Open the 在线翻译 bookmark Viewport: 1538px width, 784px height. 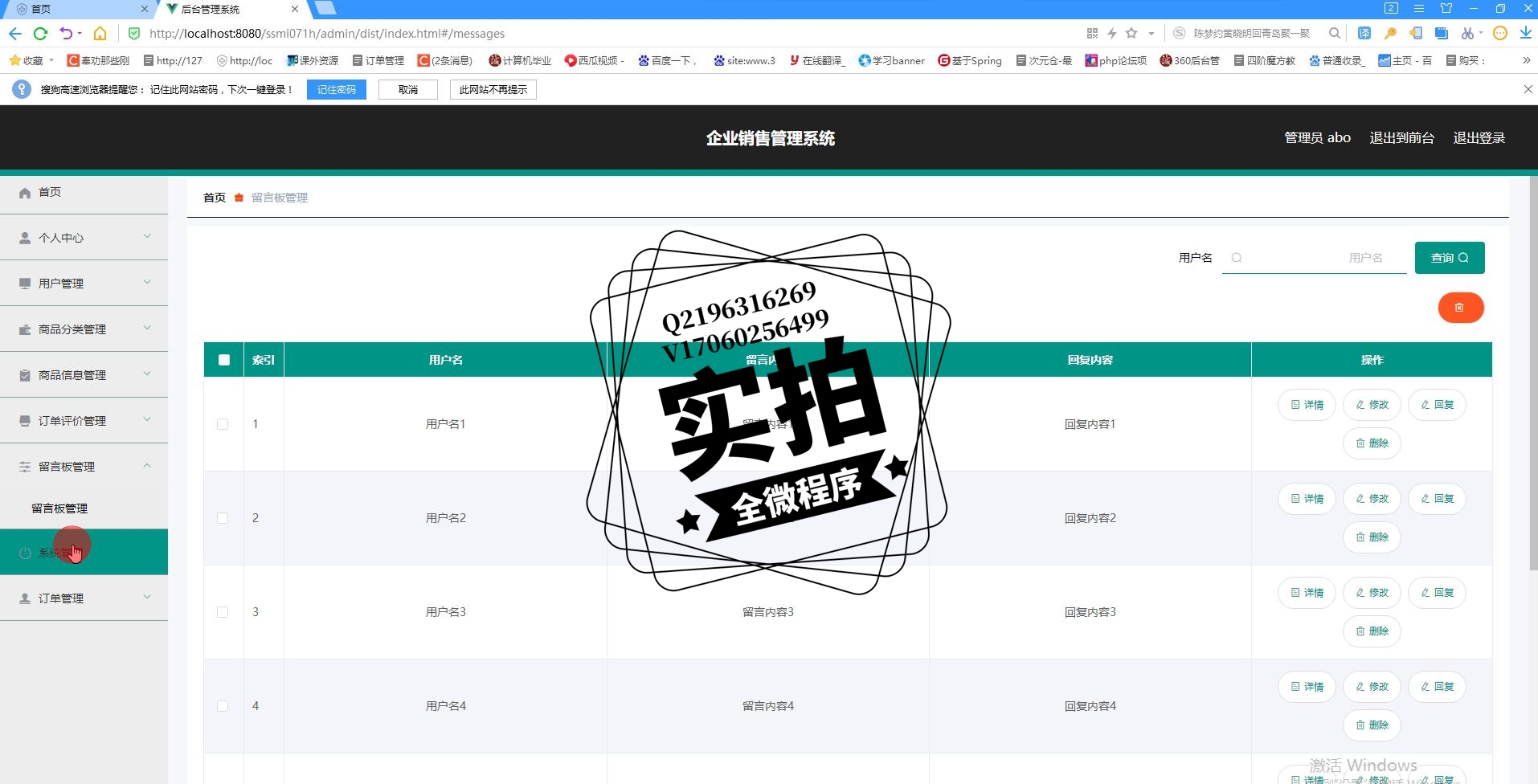click(x=817, y=60)
